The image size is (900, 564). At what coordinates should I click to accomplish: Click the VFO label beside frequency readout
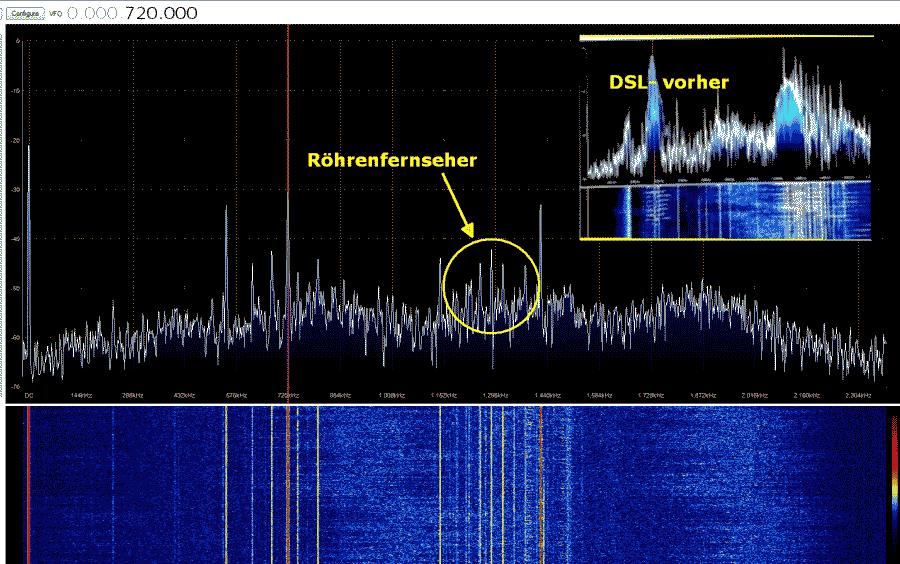(56, 13)
